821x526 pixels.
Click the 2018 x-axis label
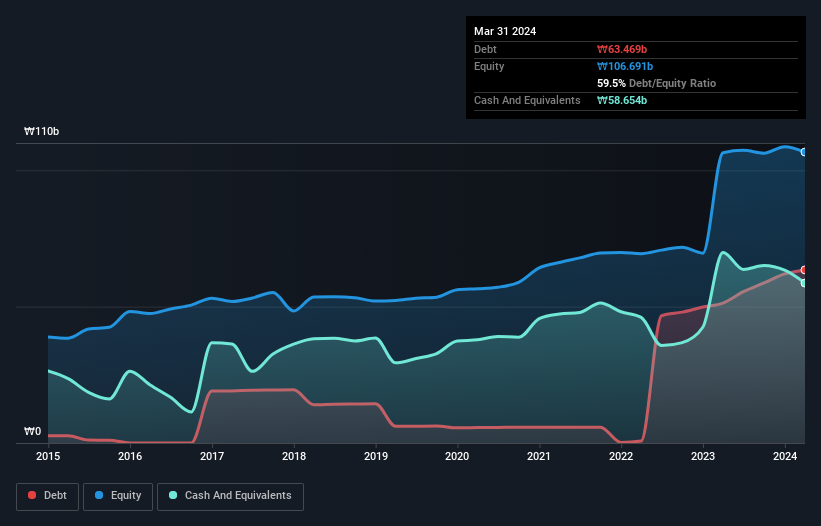coord(294,456)
